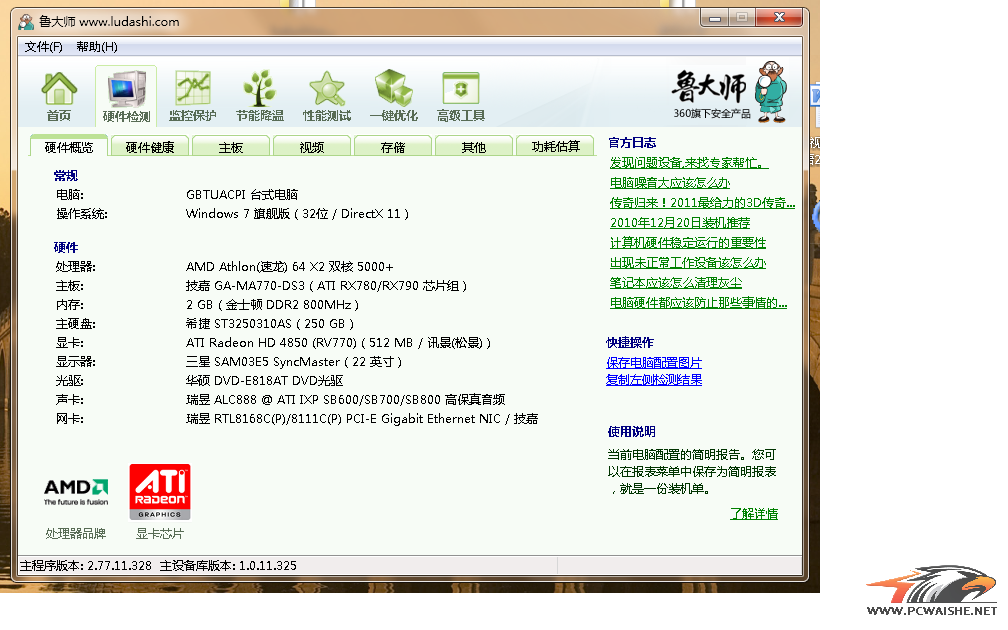Click graphics card value ATI Radeon HD 4850
This screenshot has height=630, width=1008.
(x=338, y=343)
